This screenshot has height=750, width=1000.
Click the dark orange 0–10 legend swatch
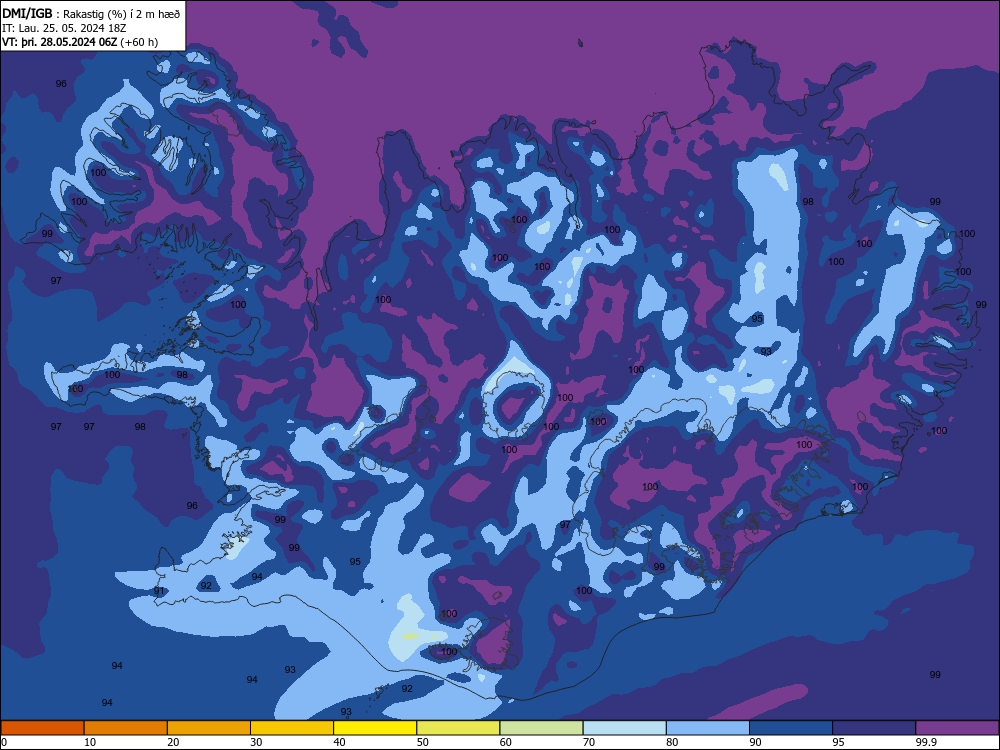(x=42, y=728)
